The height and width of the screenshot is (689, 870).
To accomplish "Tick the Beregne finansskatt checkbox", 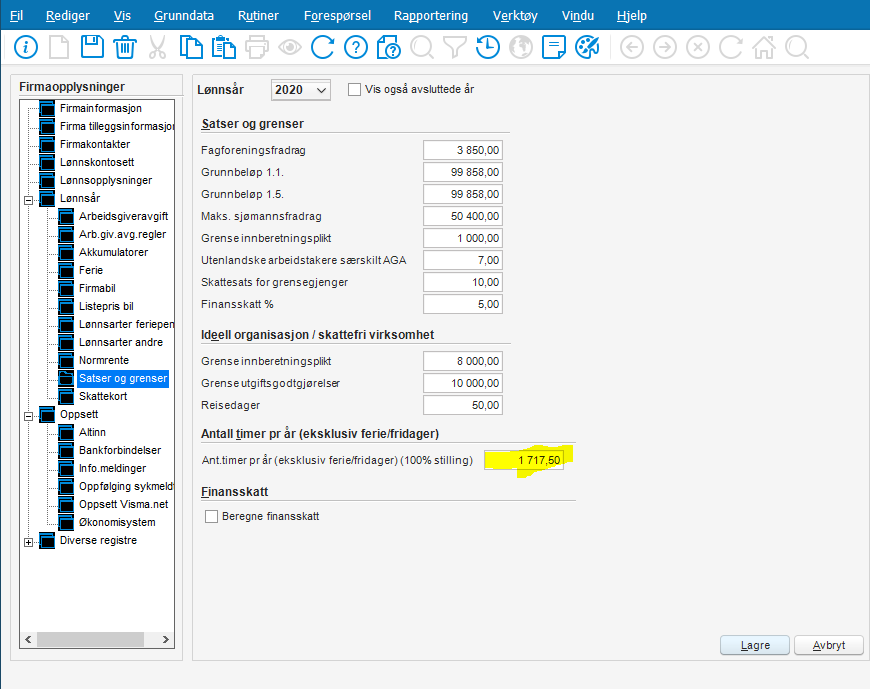I will coord(211,516).
